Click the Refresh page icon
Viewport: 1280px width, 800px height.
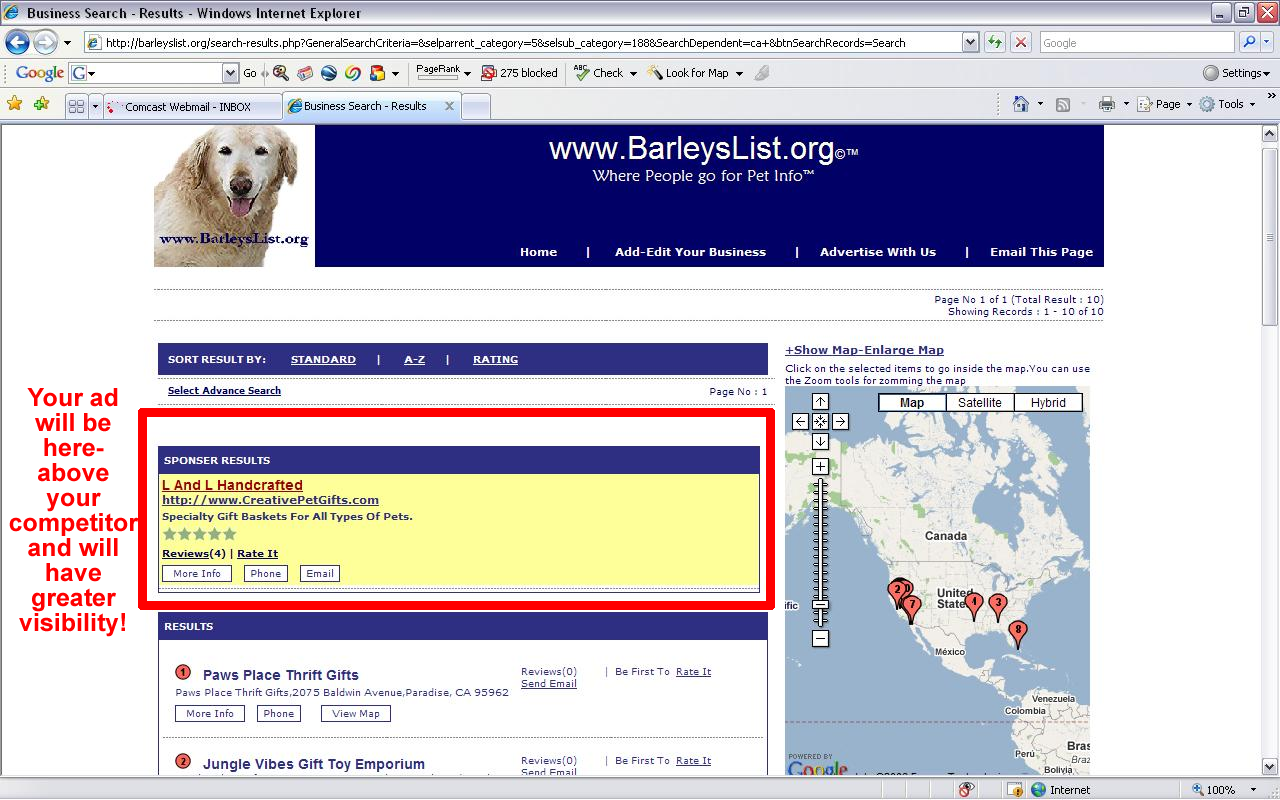(x=995, y=43)
